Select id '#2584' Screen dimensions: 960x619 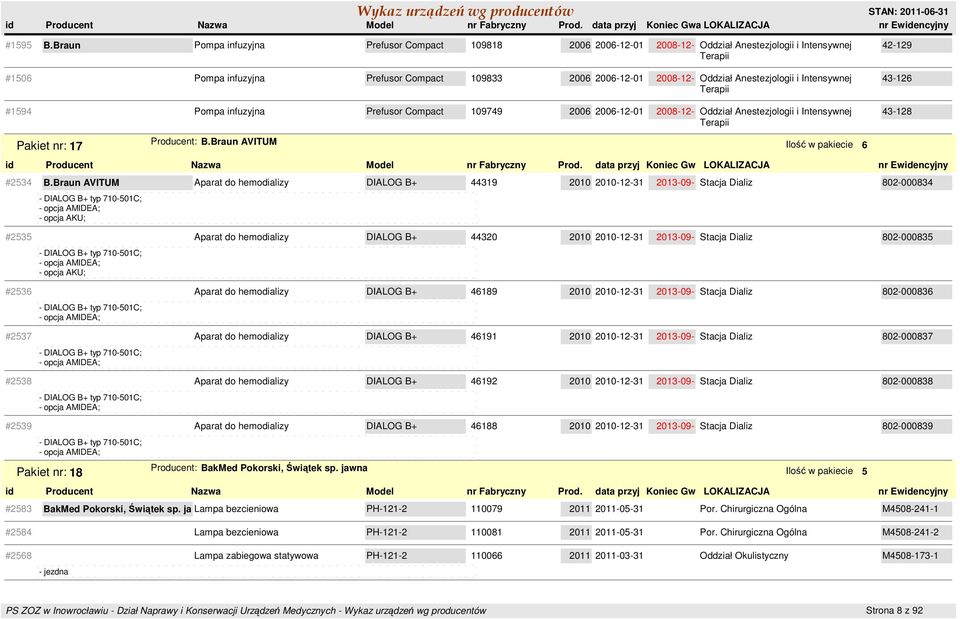pyautogui.click(x=18, y=532)
